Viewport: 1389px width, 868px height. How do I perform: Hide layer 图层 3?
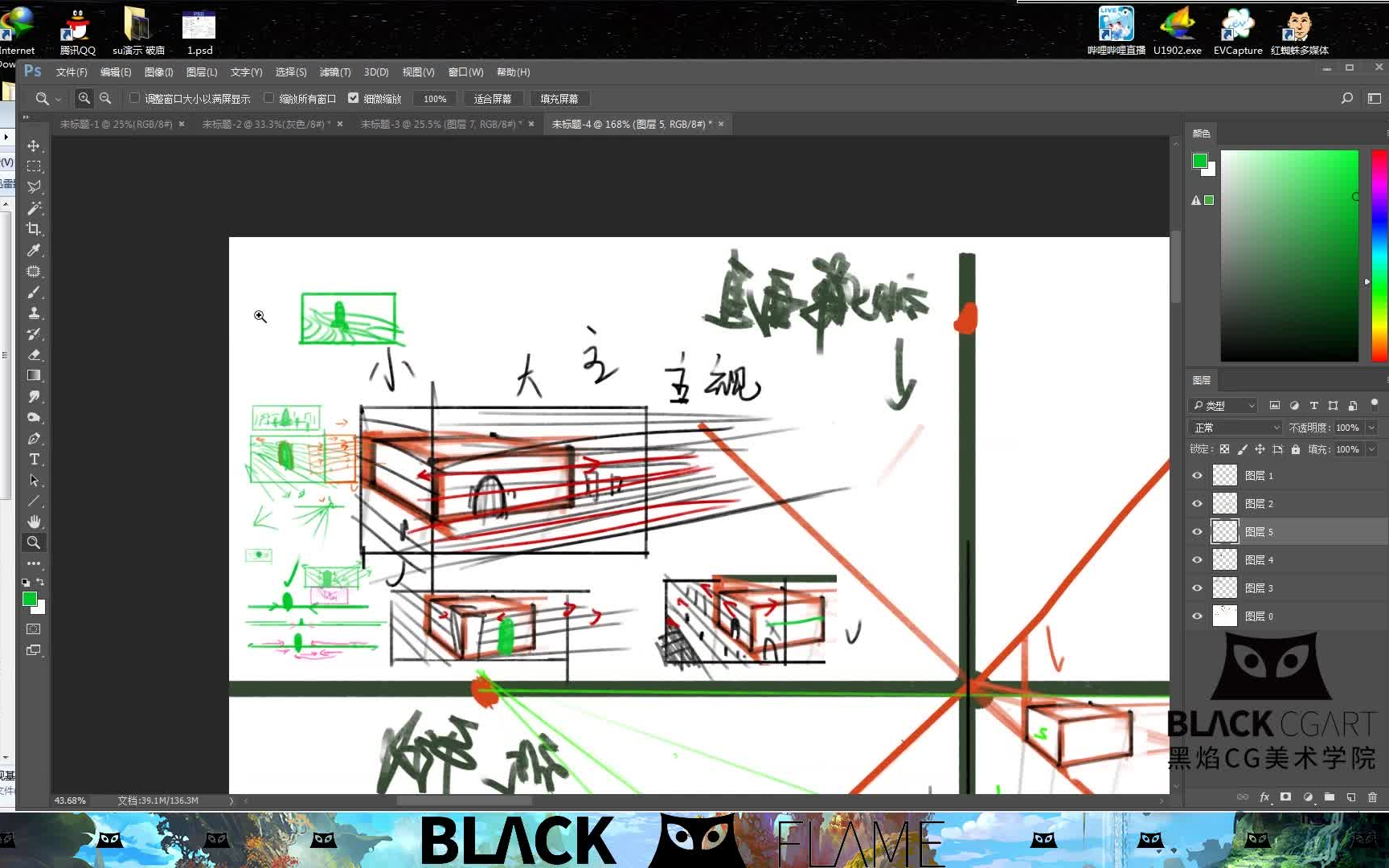pos(1197,588)
